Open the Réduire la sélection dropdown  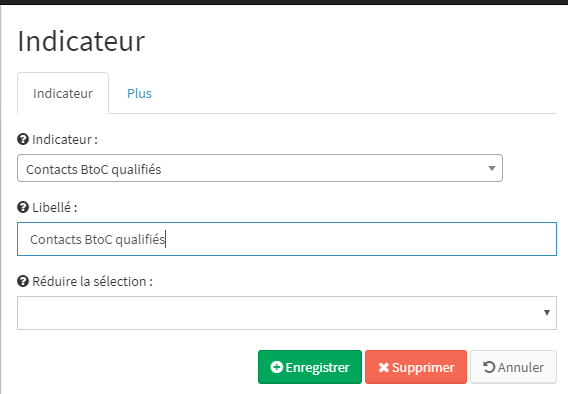coord(287,313)
